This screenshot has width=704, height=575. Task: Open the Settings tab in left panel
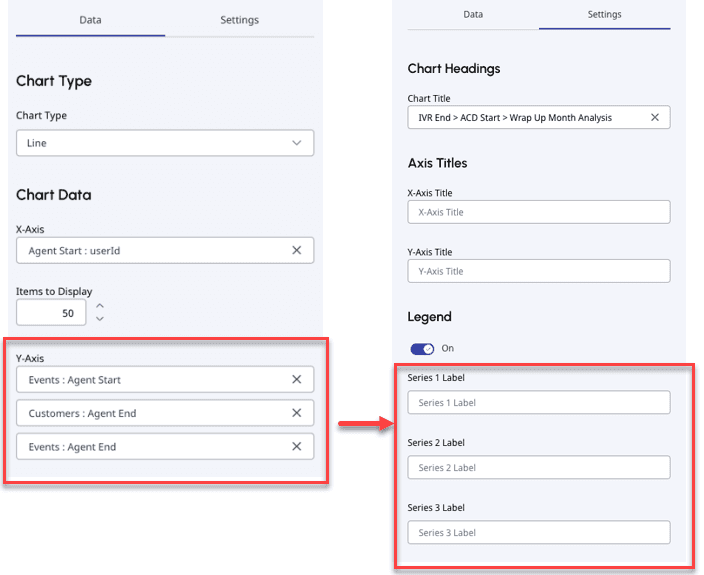(x=239, y=20)
